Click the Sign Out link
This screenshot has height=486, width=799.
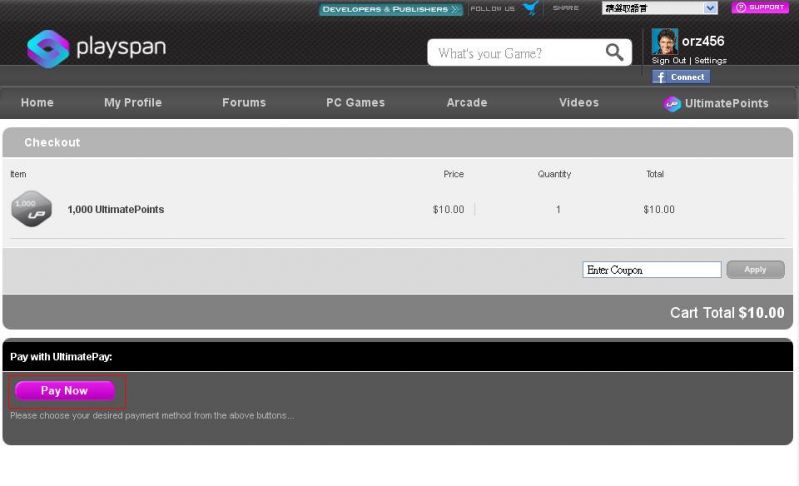[x=668, y=61]
